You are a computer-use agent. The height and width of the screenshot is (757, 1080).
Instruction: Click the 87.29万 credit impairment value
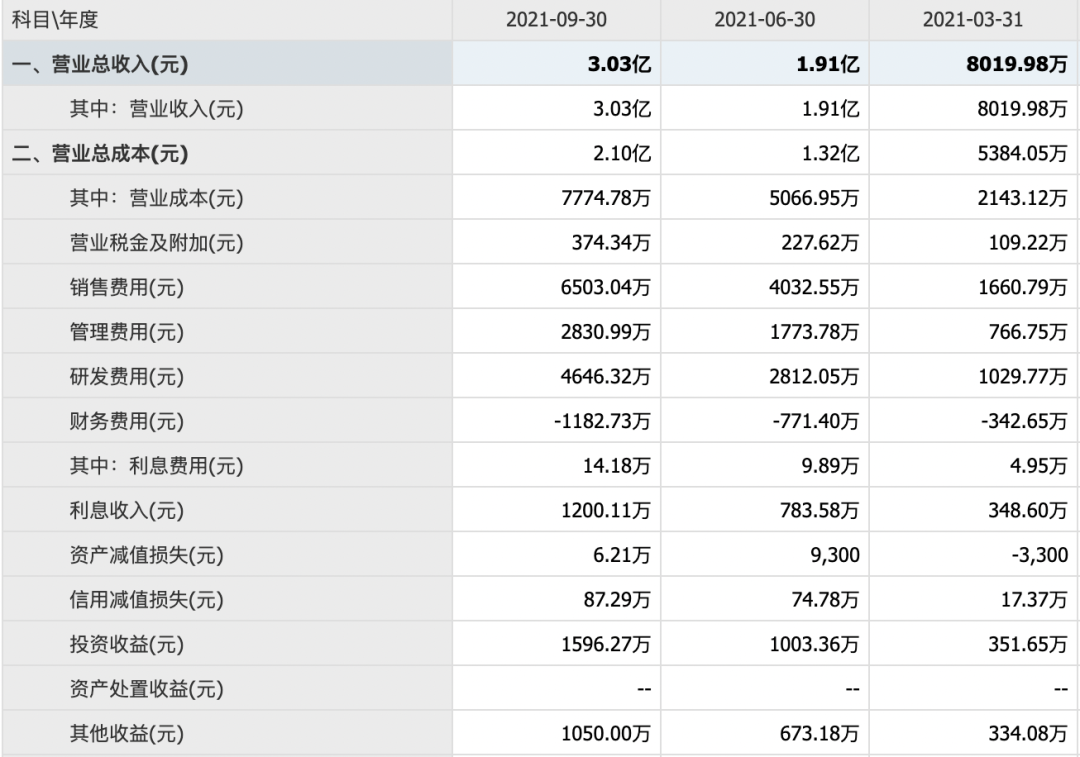[x=617, y=599]
